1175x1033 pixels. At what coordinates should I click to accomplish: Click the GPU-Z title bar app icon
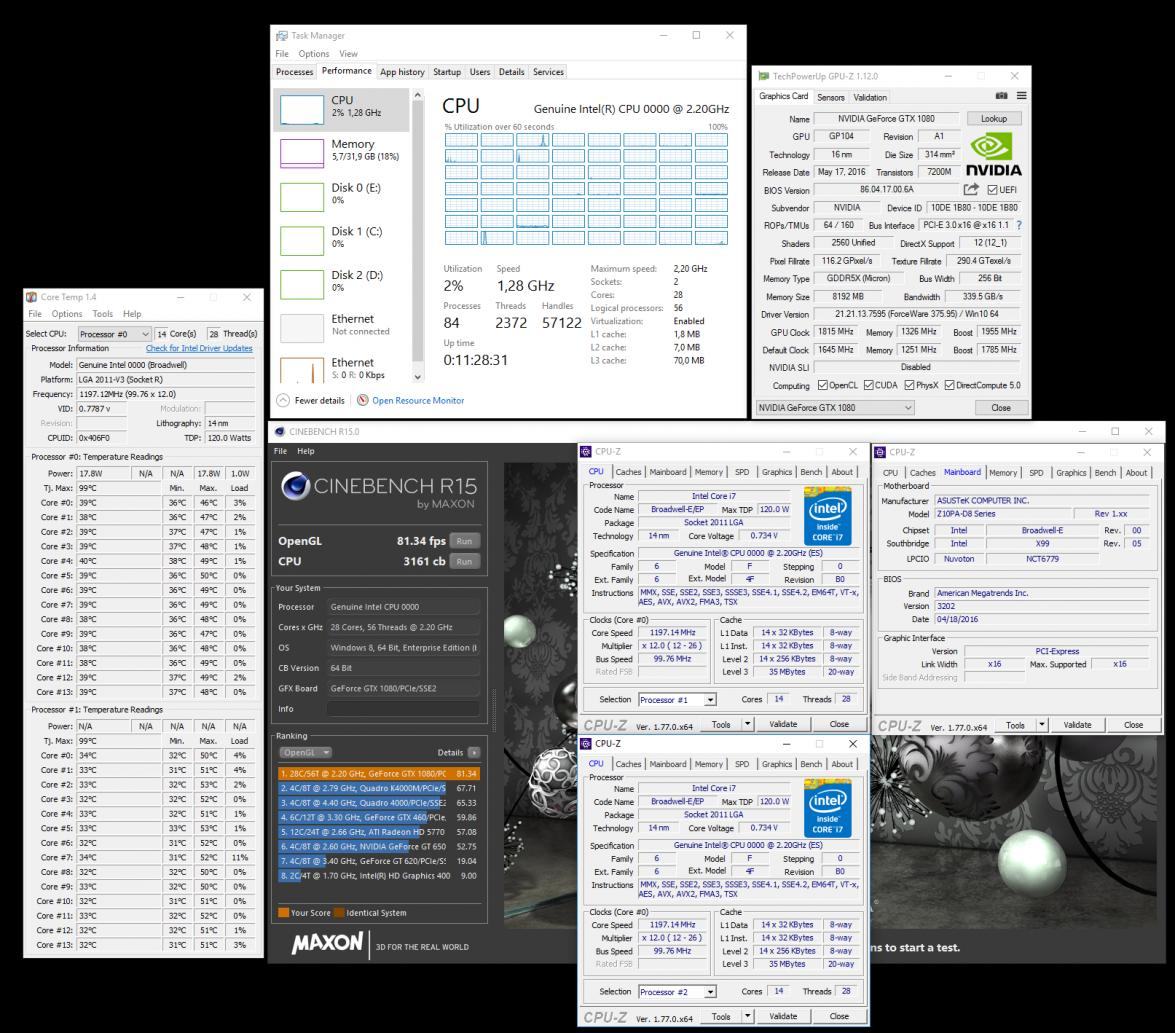tap(764, 76)
